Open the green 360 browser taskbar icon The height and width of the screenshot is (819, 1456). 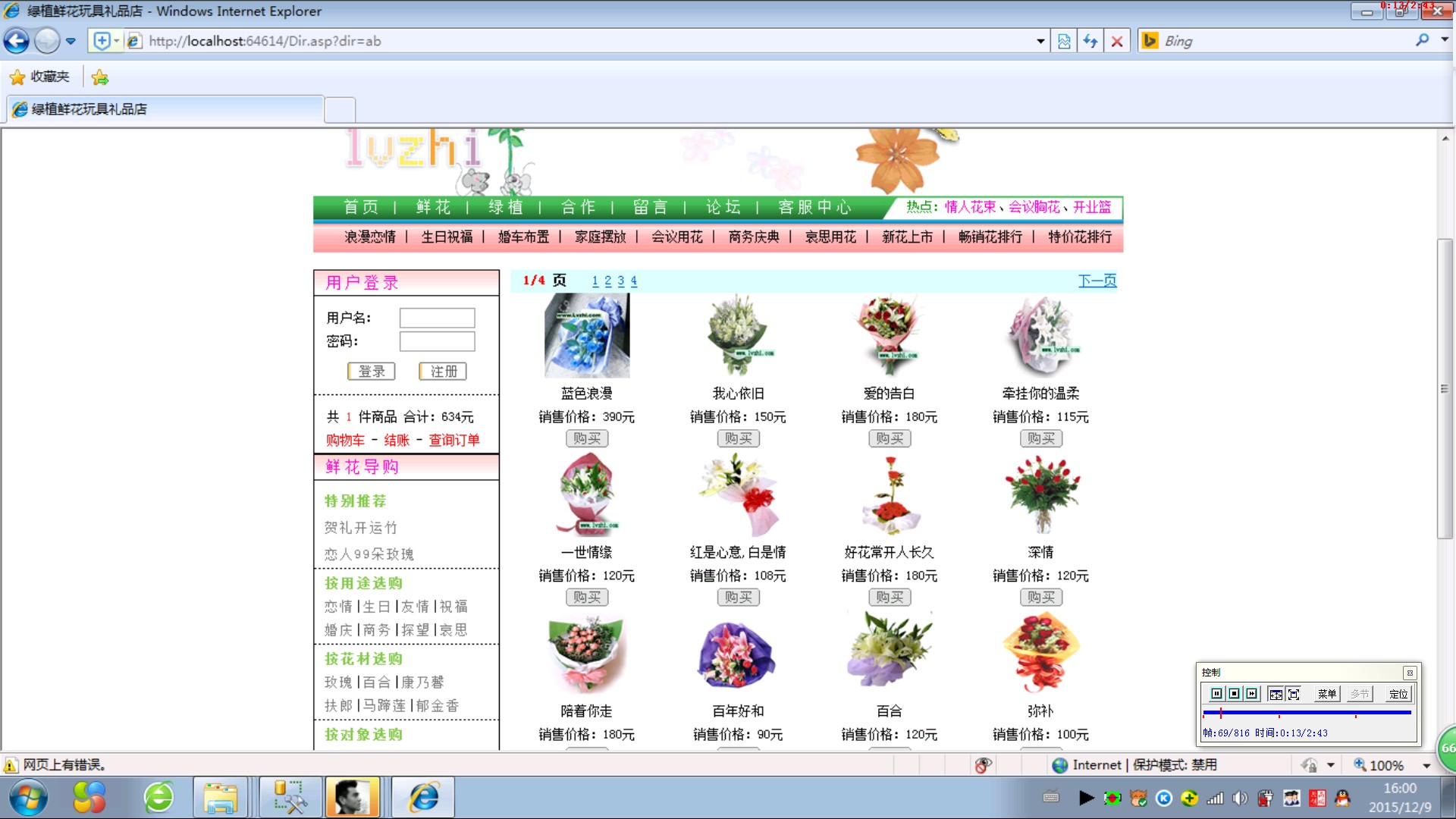[x=159, y=798]
